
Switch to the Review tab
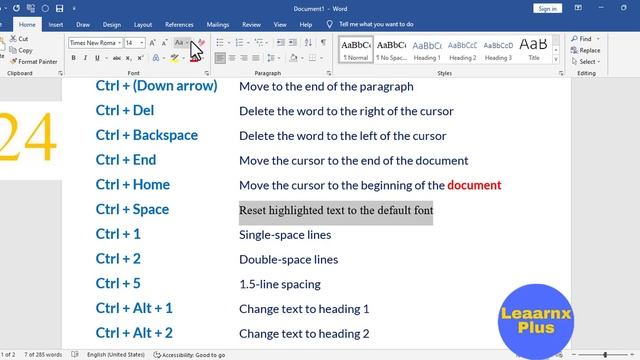click(x=251, y=24)
